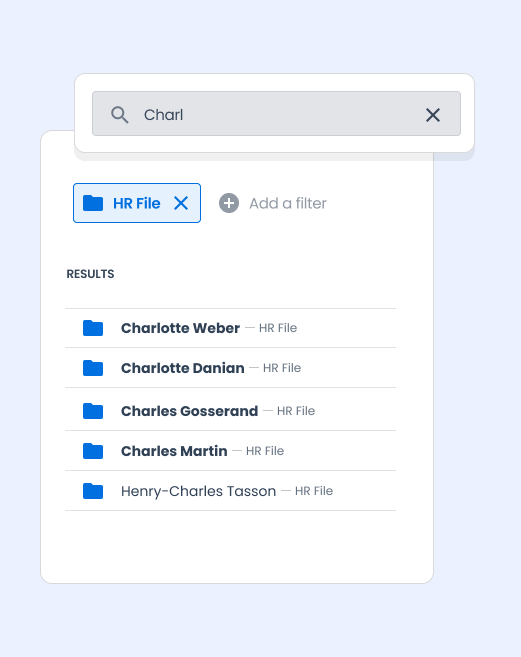The image size is (521, 657).
Task: Click folder icon beside Charles Gosserand
Action: coord(93,411)
